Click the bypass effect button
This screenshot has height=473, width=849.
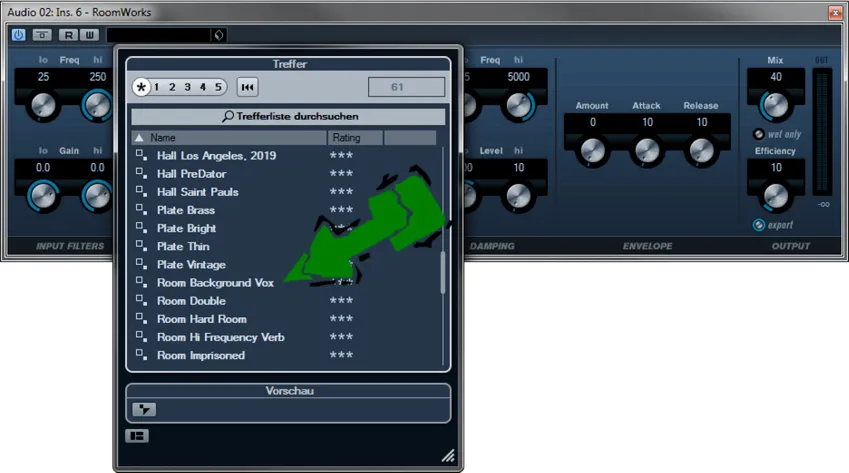(42, 35)
